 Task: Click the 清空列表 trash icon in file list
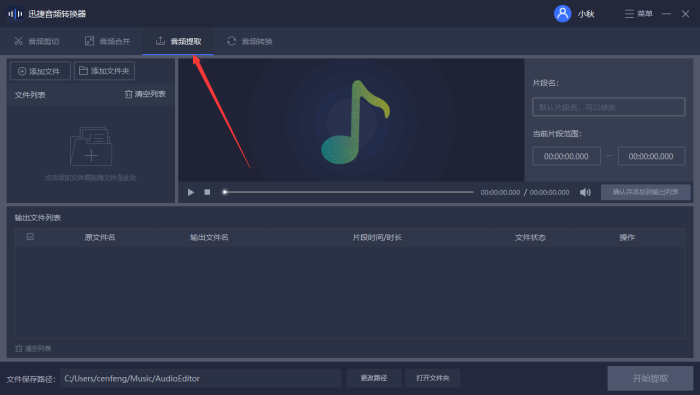(x=129, y=94)
